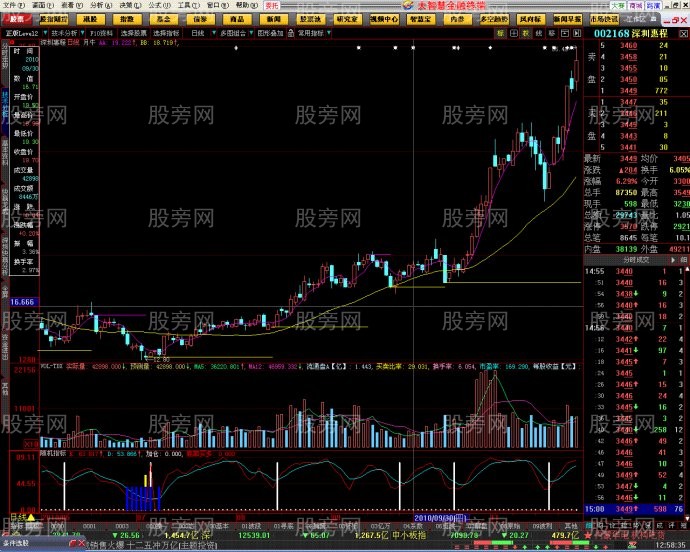Click the 日线 yellow triangle label at bottom-left
The width and height of the screenshot is (690, 552).
tap(24, 517)
